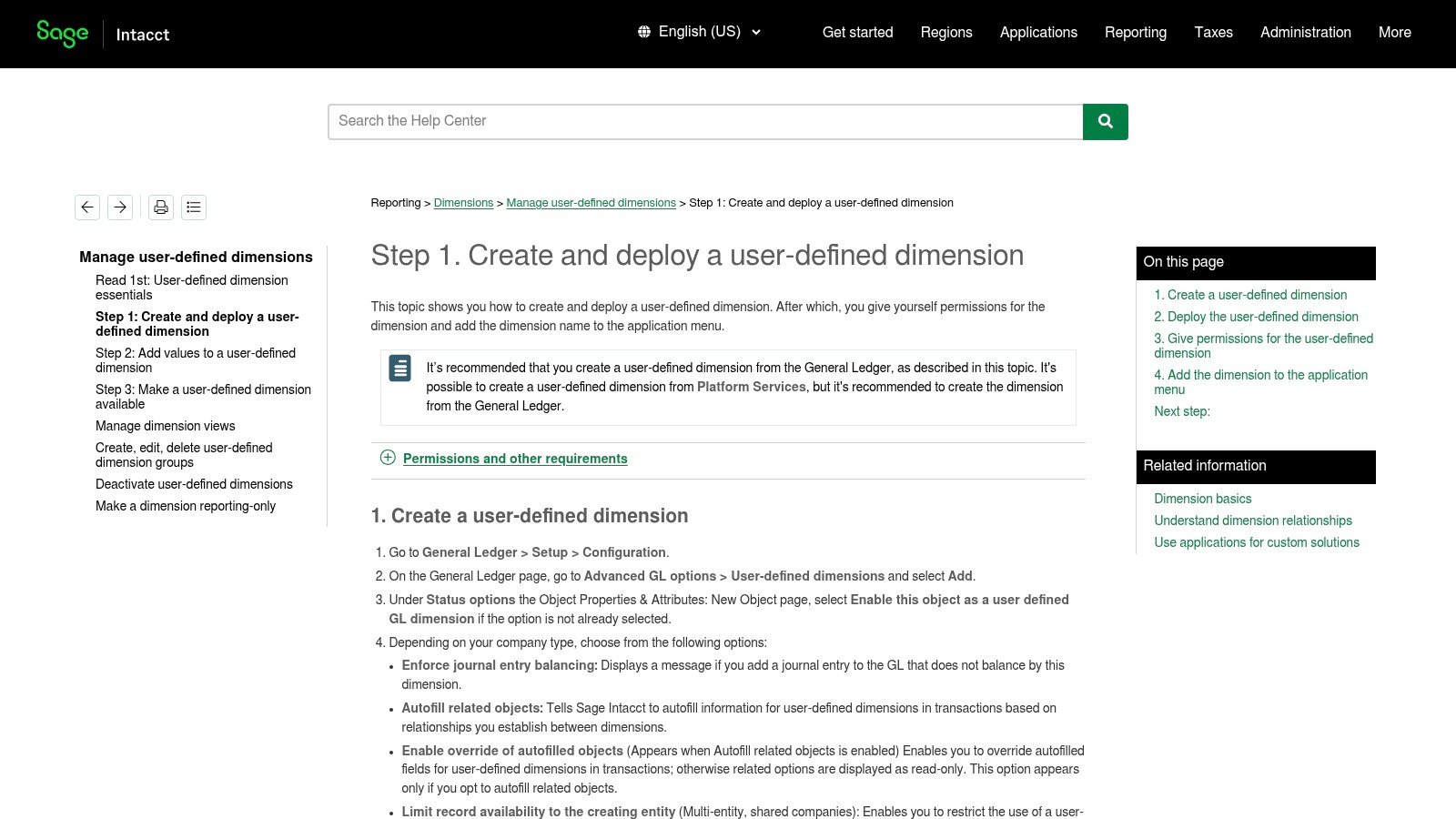Image resolution: width=1456 pixels, height=819 pixels.
Task: Jump to 4. Add dimension to application menu
Action: coord(1260,382)
